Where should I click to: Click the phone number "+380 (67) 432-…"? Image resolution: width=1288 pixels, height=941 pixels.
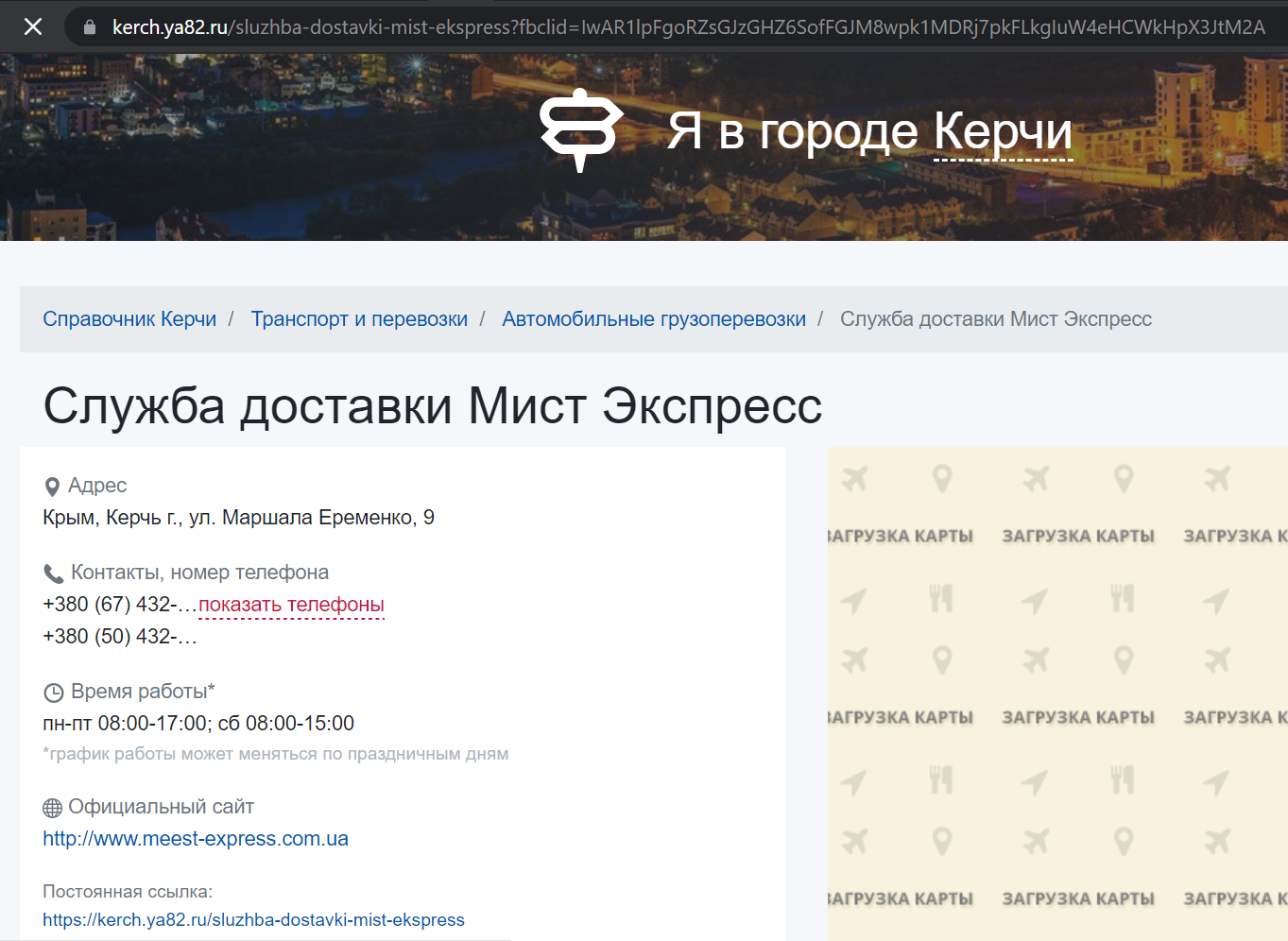click(x=120, y=605)
